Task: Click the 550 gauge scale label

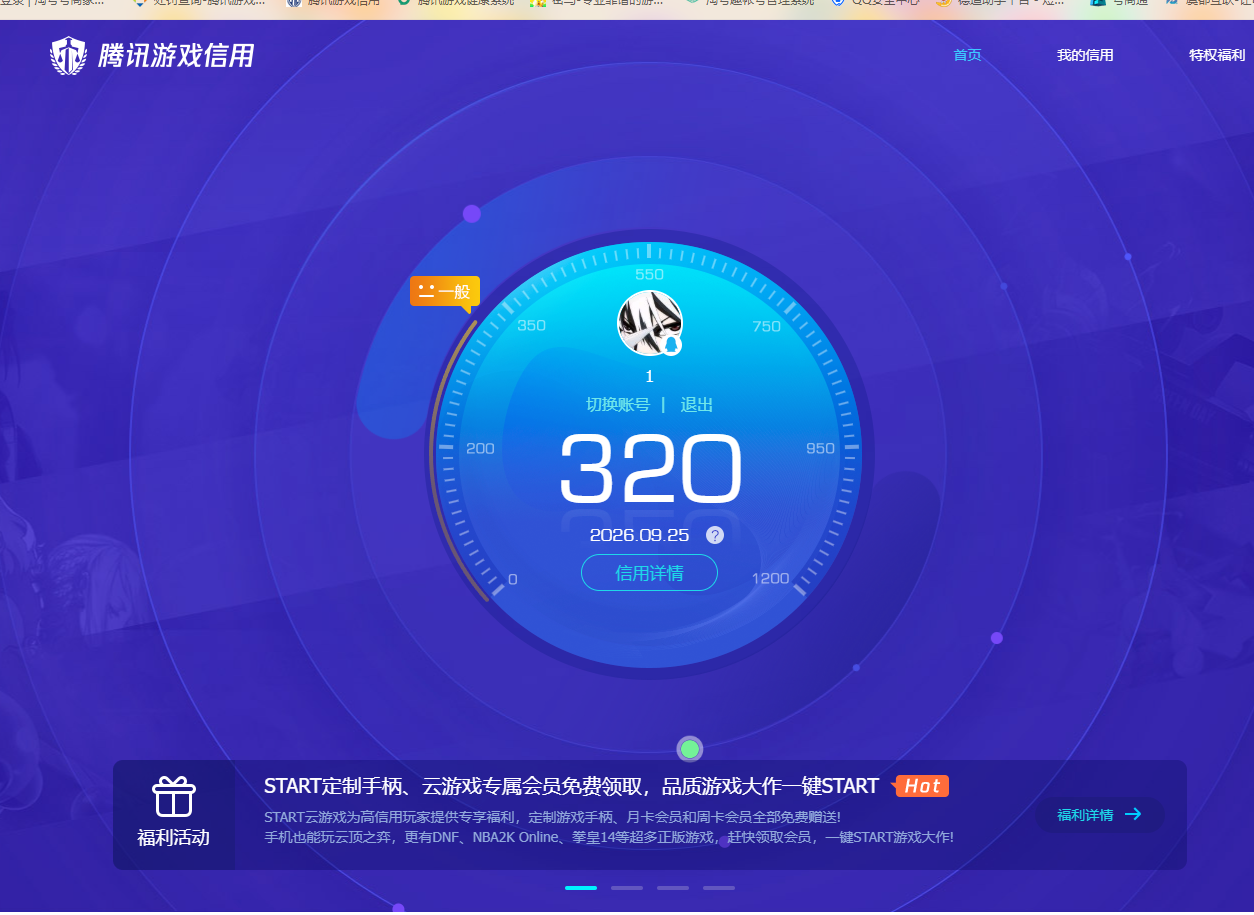Action: click(x=650, y=274)
